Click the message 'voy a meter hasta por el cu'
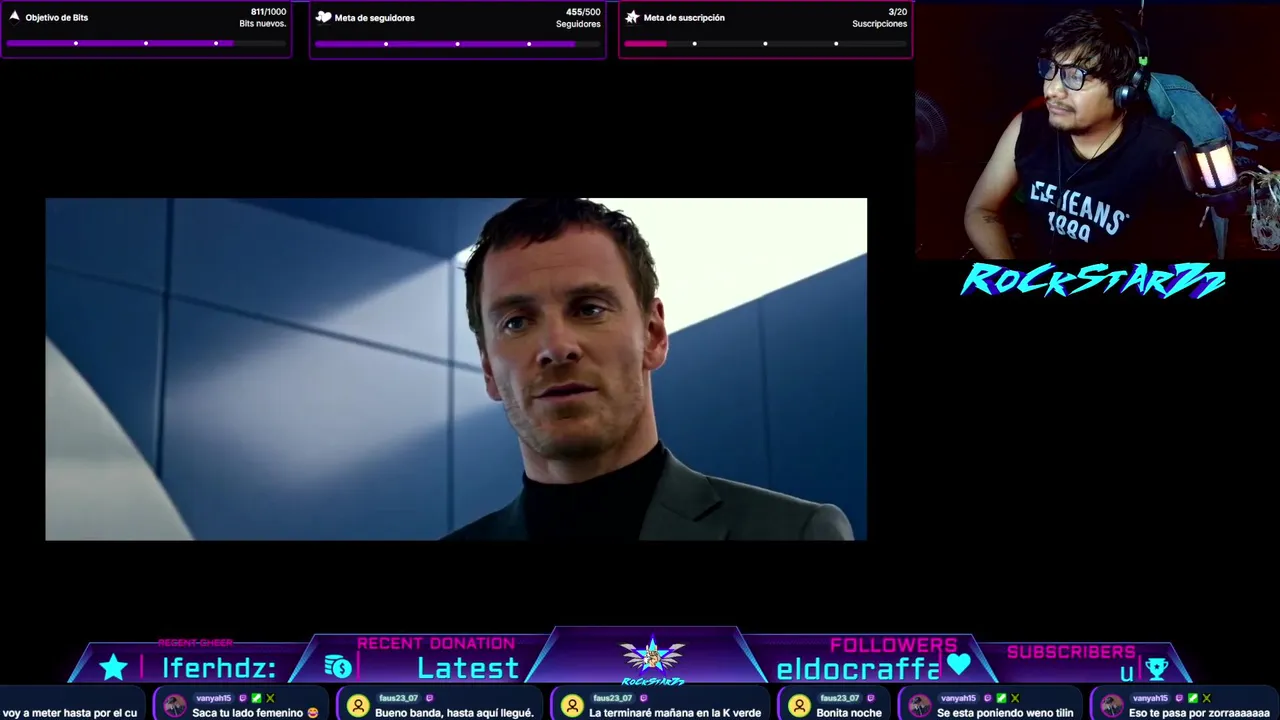The height and width of the screenshot is (720, 1280). (70, 713)
